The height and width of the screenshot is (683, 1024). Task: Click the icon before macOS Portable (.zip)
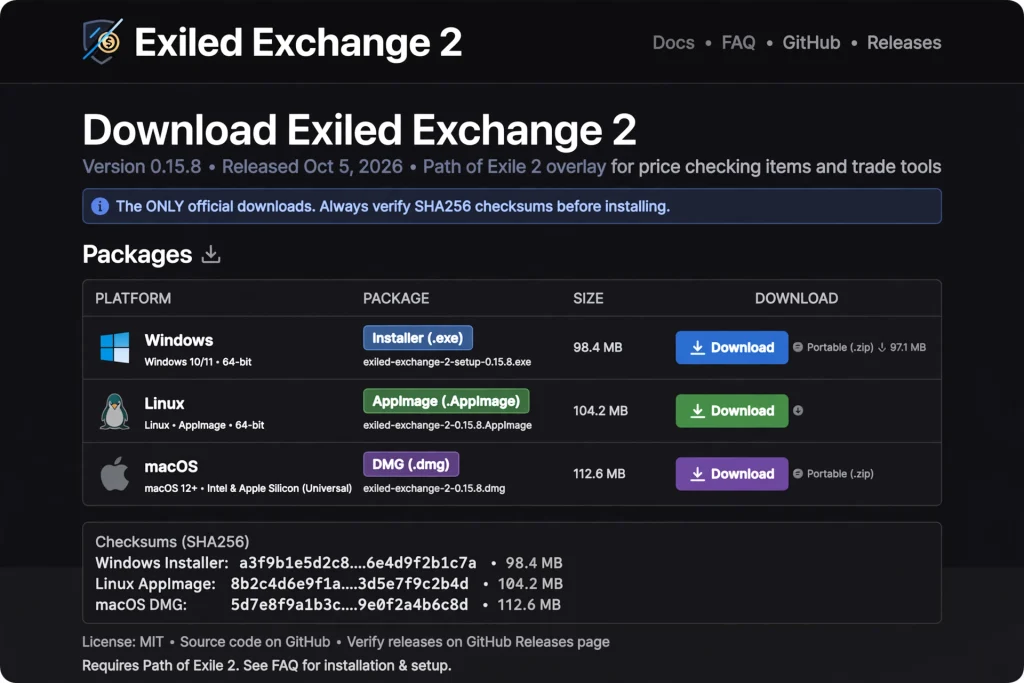[x=798, y=474]
